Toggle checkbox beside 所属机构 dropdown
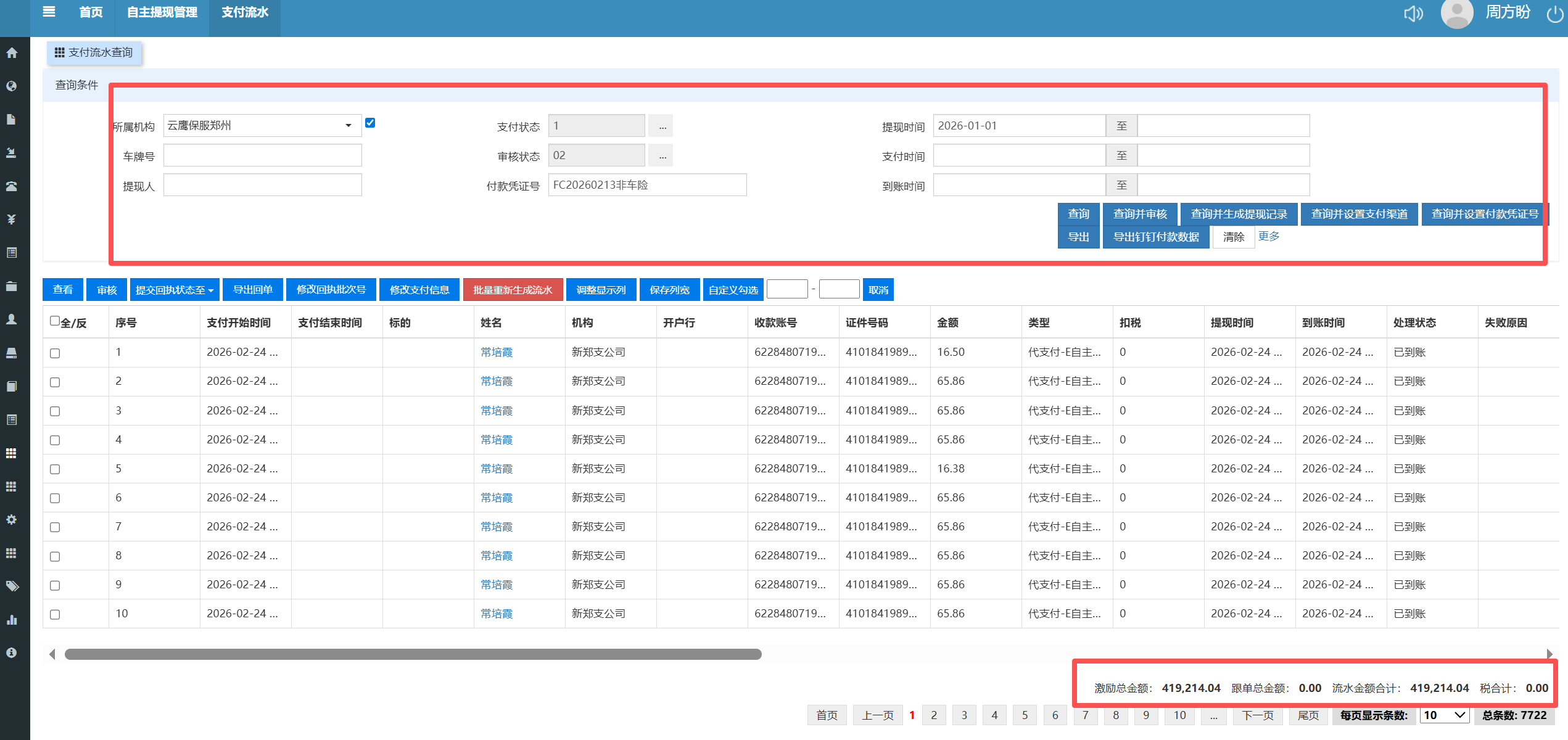Viewport: 1568px width, 740px height. coord(370,123)
